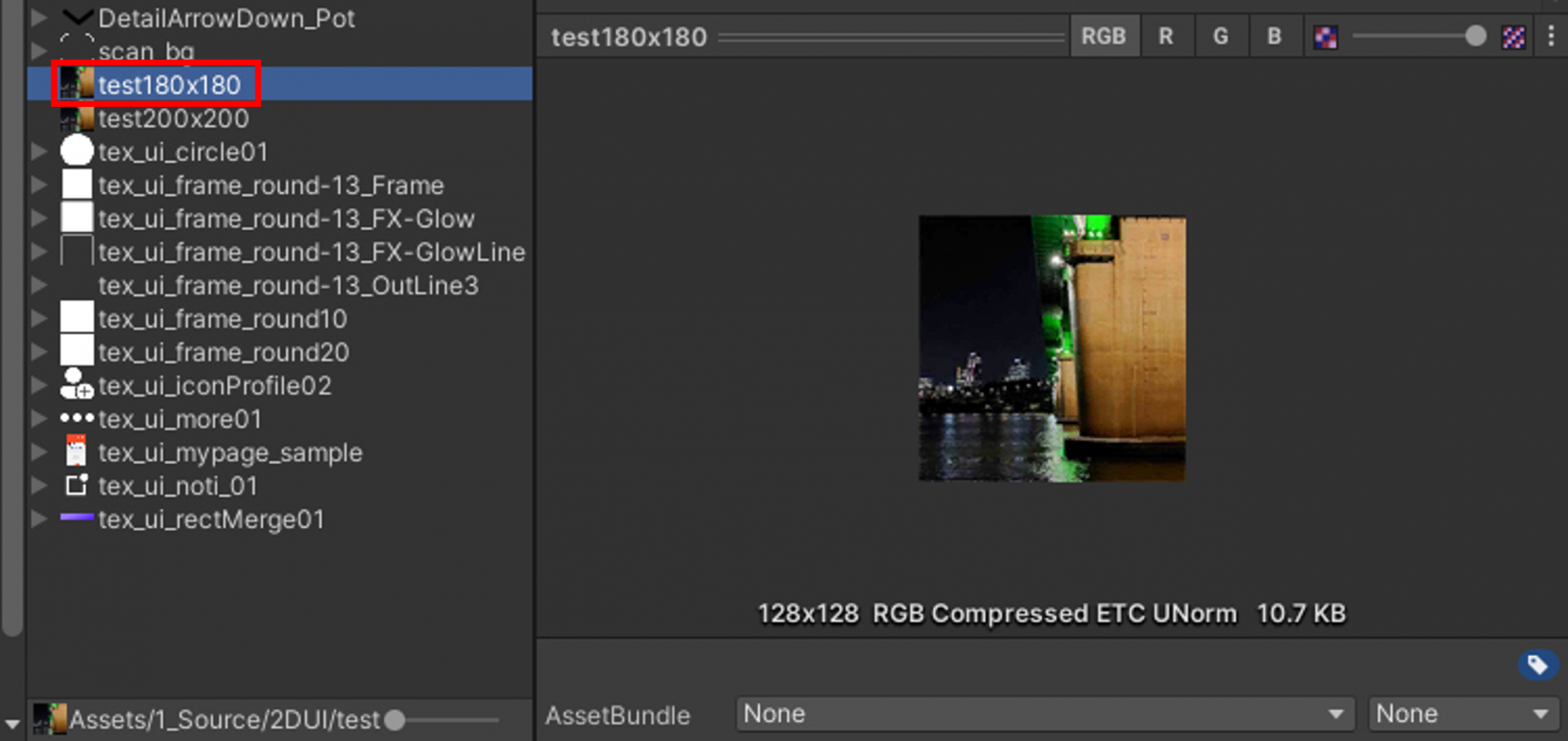Select the test200x200 asset name
Viewport: 1568px width, 741px height.
(174, 118)
